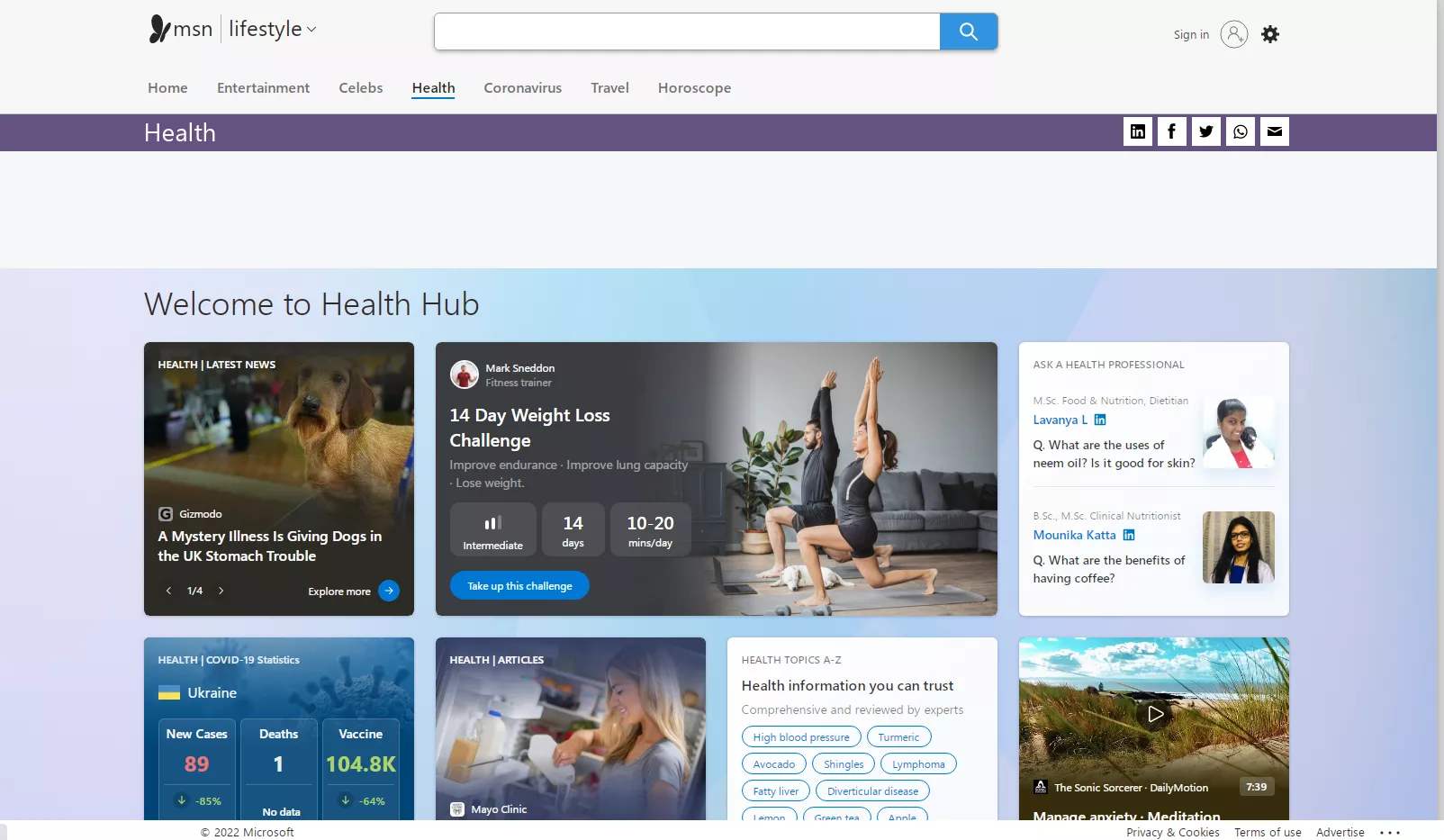Go back to the previous news slide
The image size is (1444, 840).
(168, 591)
